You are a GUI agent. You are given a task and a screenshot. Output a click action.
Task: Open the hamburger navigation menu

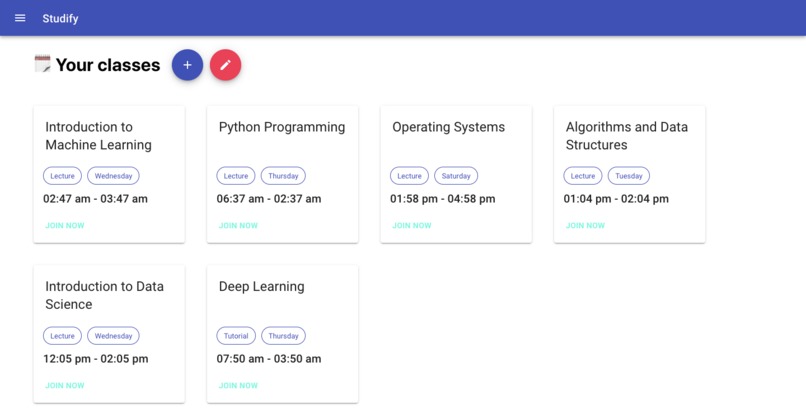(20, 18)
